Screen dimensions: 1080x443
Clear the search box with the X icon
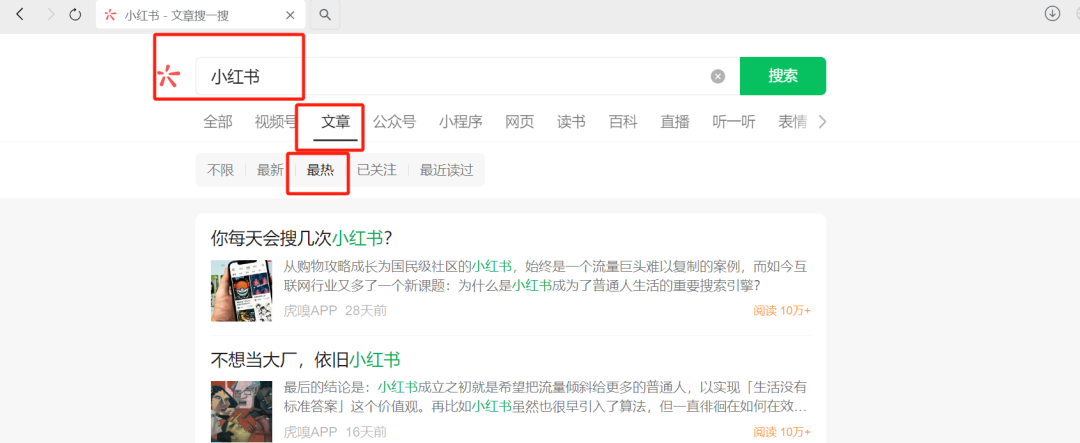tap(718, 76)
